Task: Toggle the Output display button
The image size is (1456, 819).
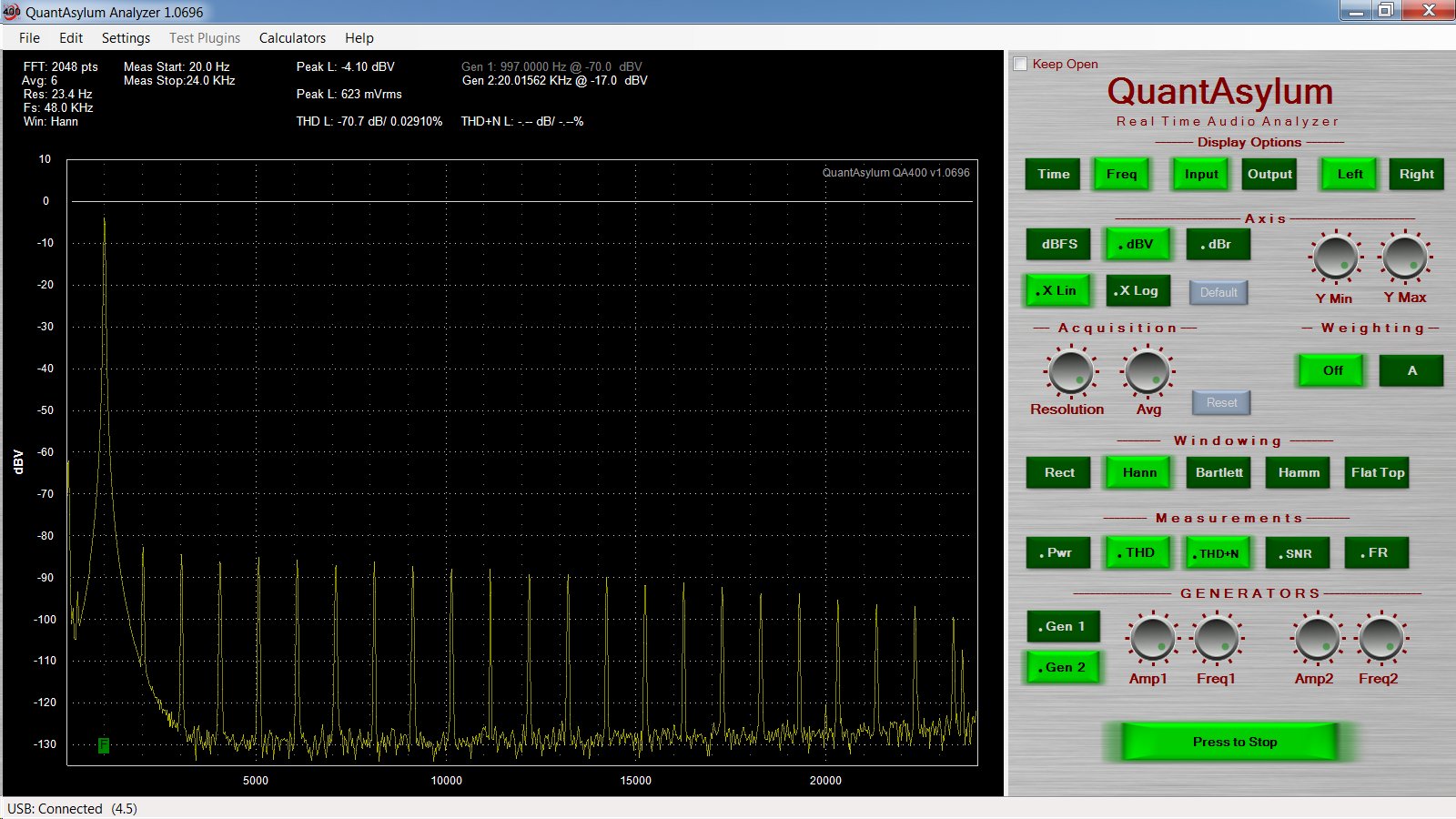Action: click(1269, 174)
